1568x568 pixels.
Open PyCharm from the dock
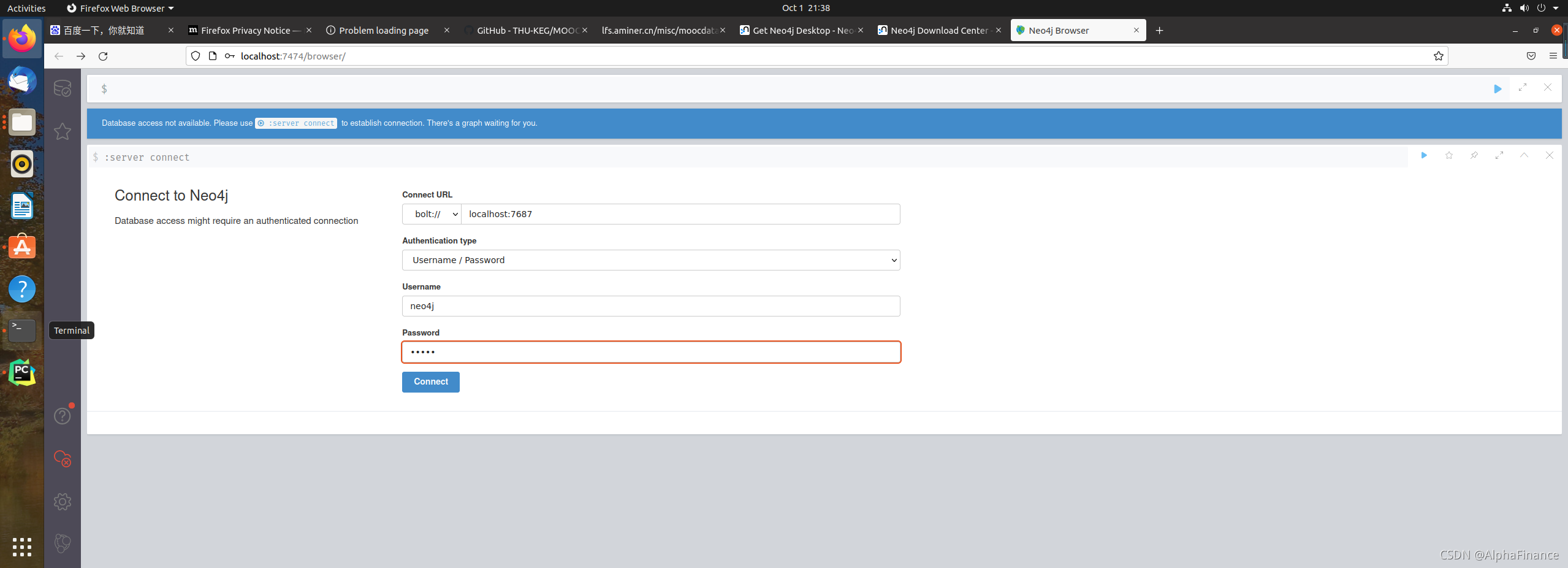22,372
